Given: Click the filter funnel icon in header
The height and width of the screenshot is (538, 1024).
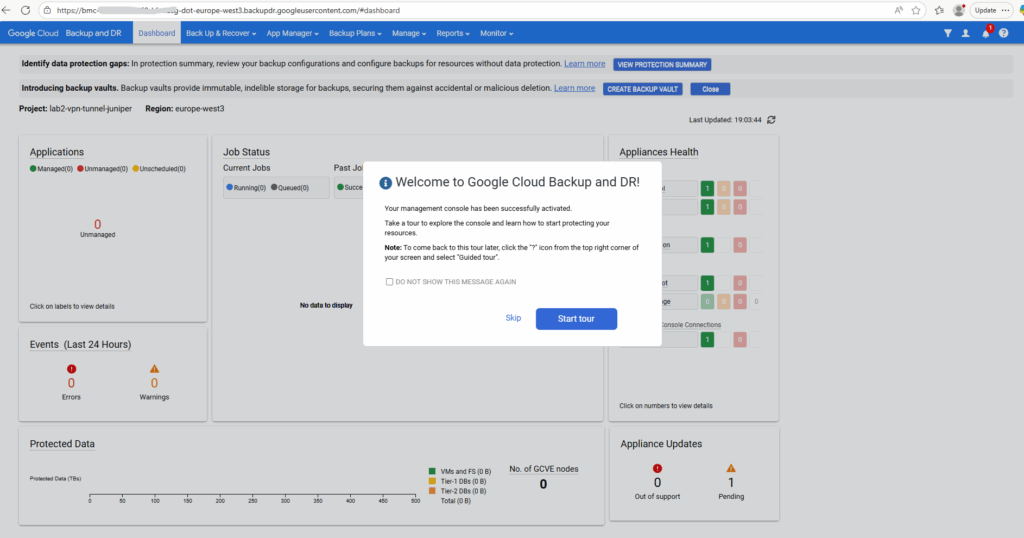Looking at the screenshot, I should pyautogui.click(x=947, y=33).
